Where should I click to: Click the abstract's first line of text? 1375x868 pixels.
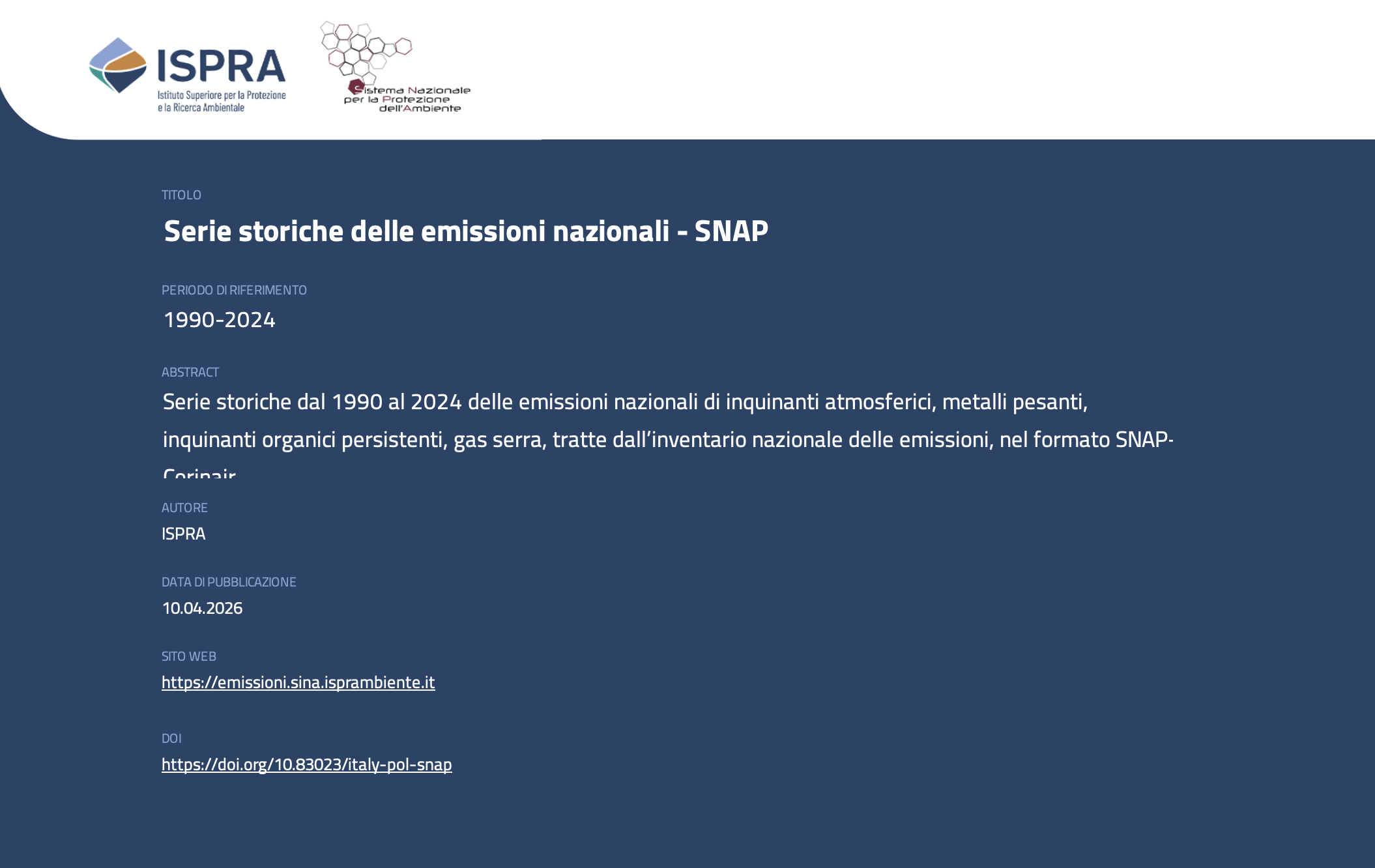click(624, 402)
